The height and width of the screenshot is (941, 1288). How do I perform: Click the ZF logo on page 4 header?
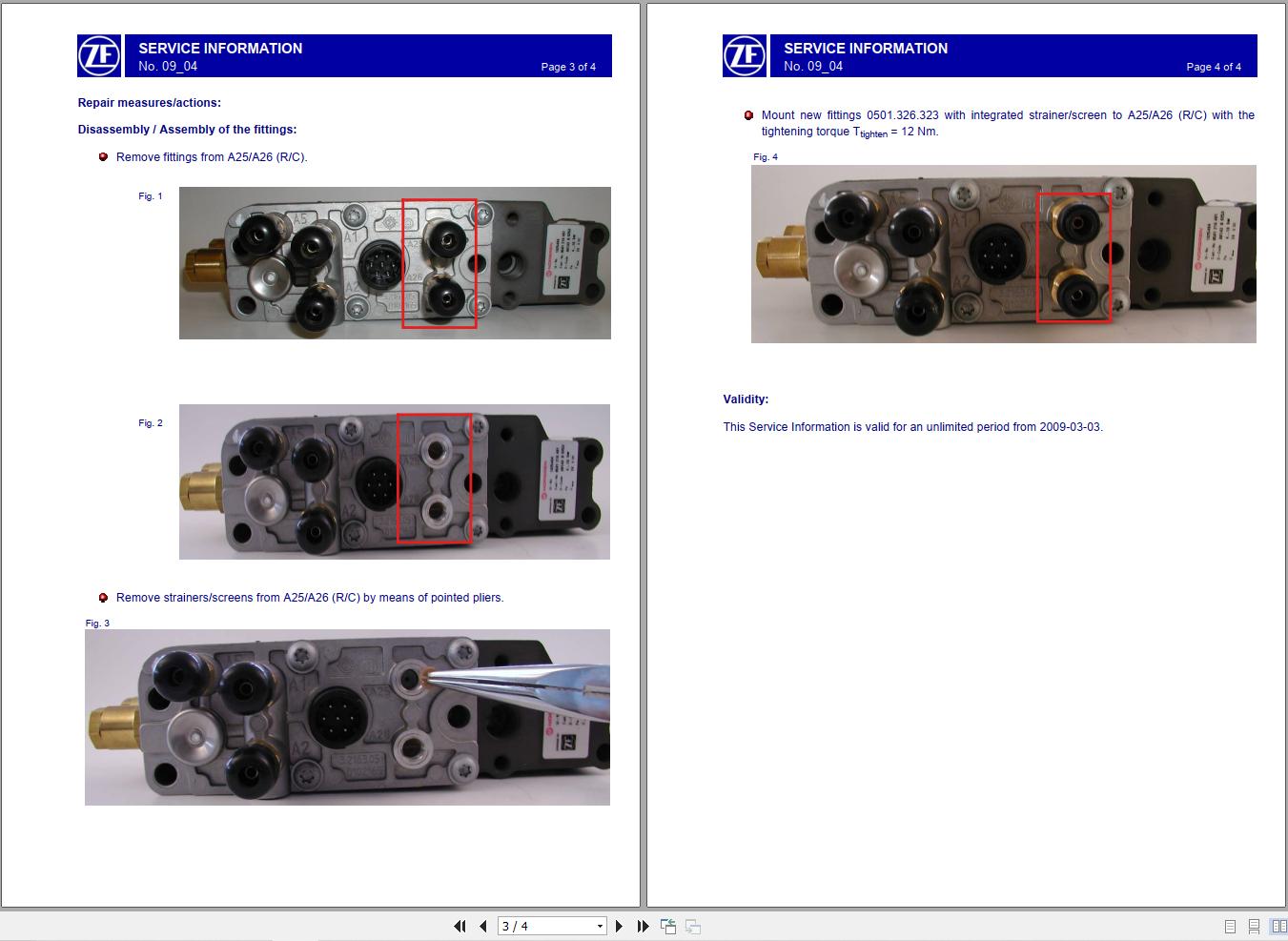click(x=745, y=55)
